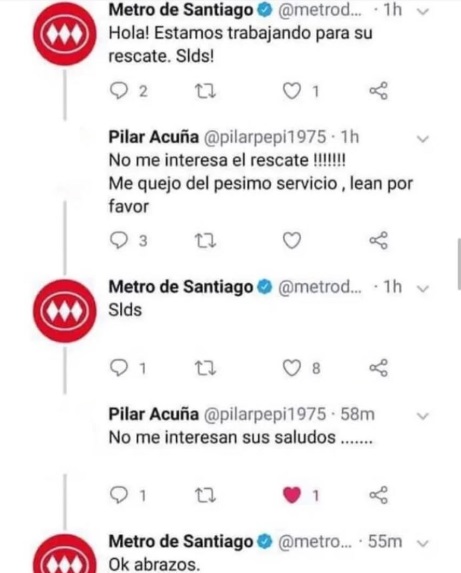
Task: Retweet Metro's standalone 'Slds' tweet
Action: tap(205, 368)
